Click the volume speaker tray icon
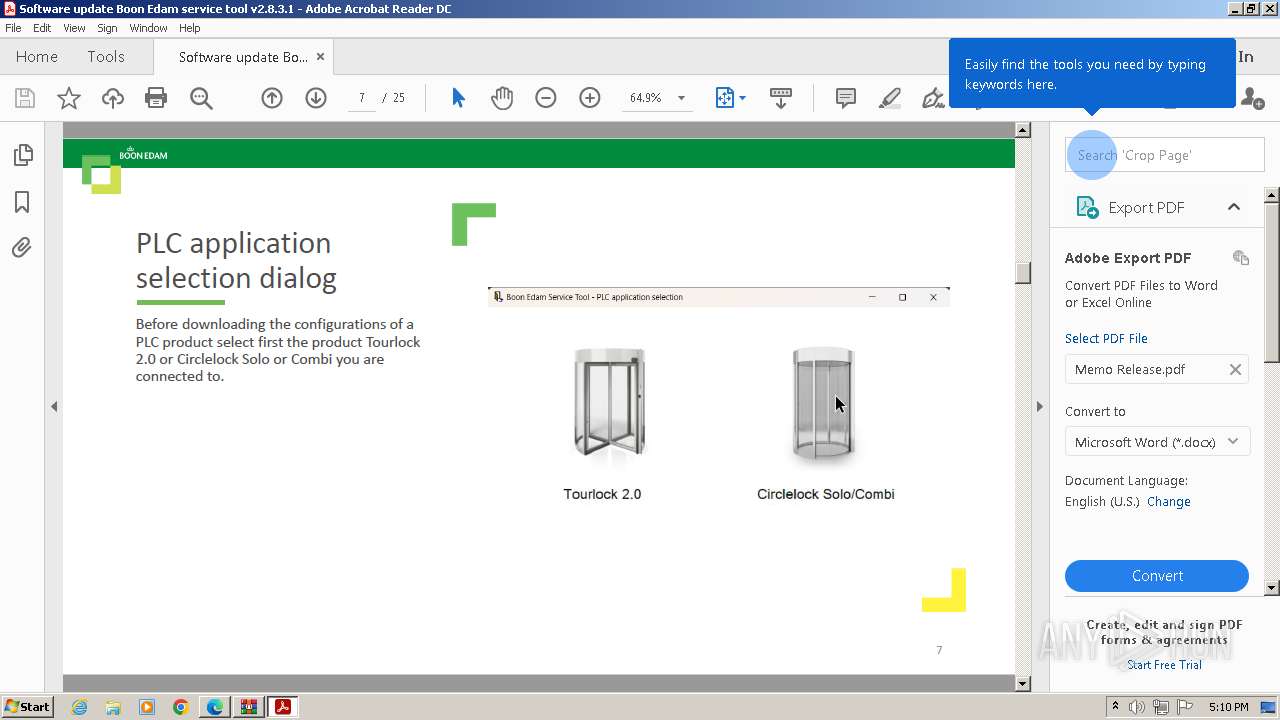Viewport: 1280px width, 720px height. 1137,707
